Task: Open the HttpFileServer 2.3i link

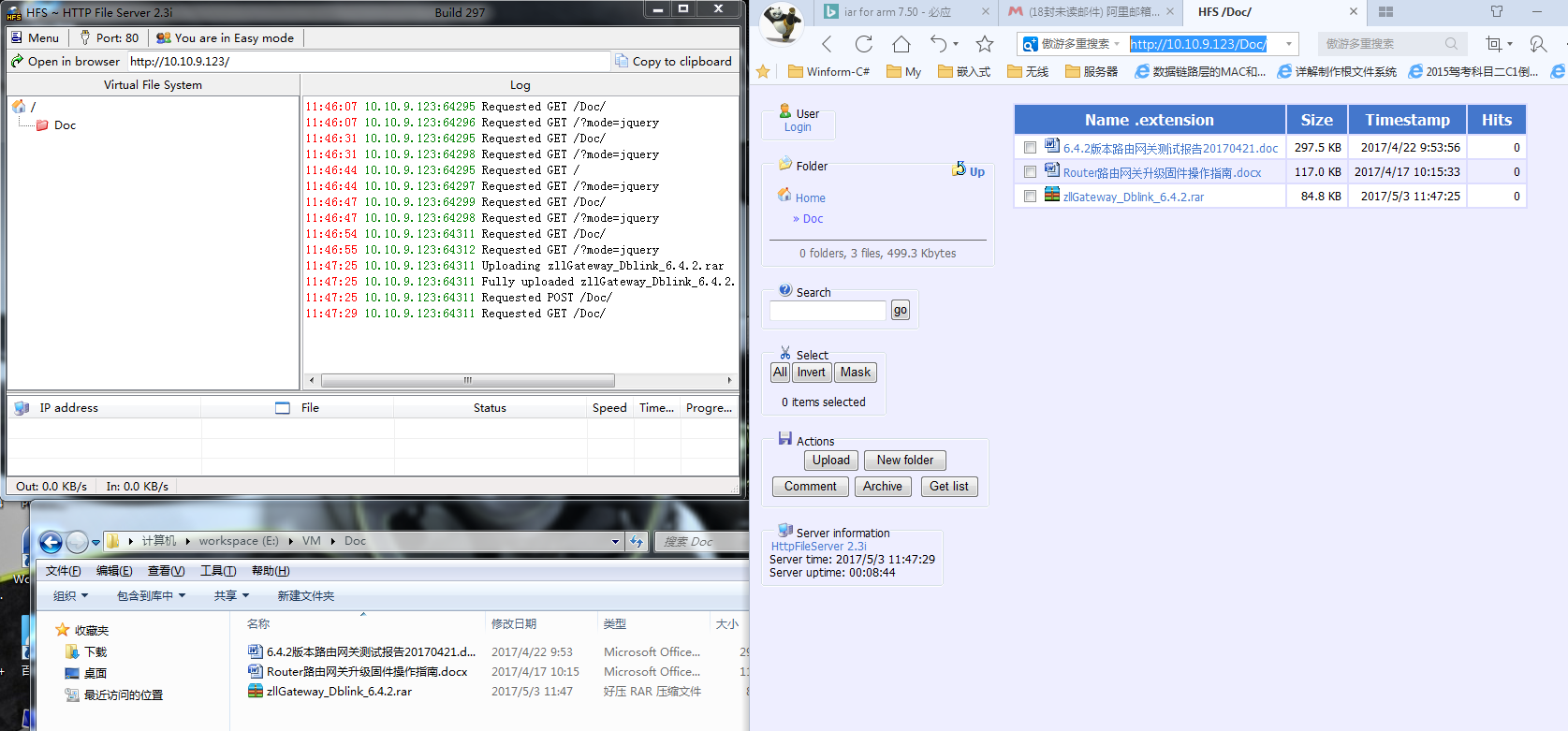Action: pyautogui.click(x=818, y=547)
